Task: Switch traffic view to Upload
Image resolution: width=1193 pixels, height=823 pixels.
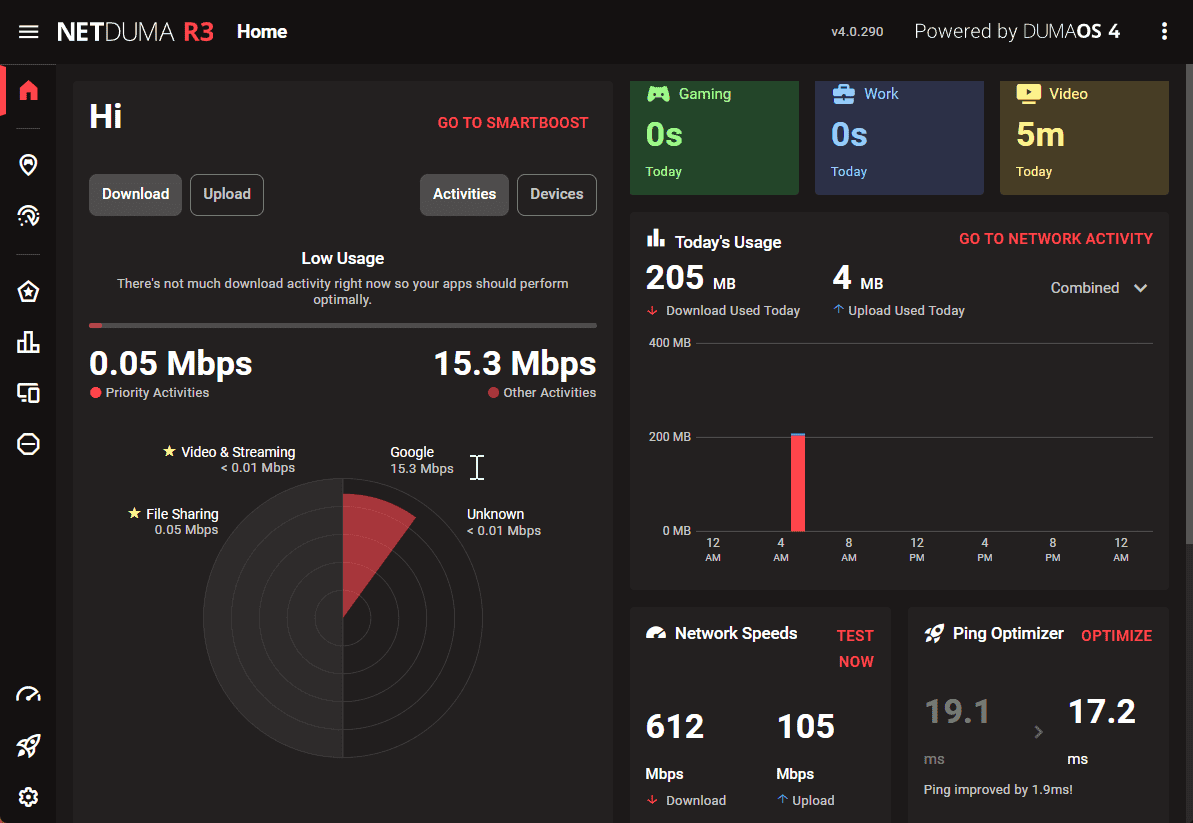Action: pos(226,195)
